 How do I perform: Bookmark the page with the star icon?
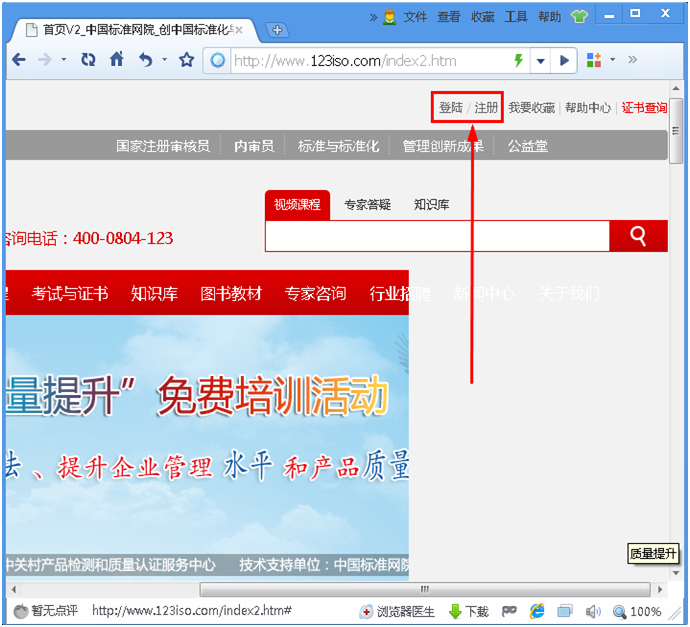186,60
